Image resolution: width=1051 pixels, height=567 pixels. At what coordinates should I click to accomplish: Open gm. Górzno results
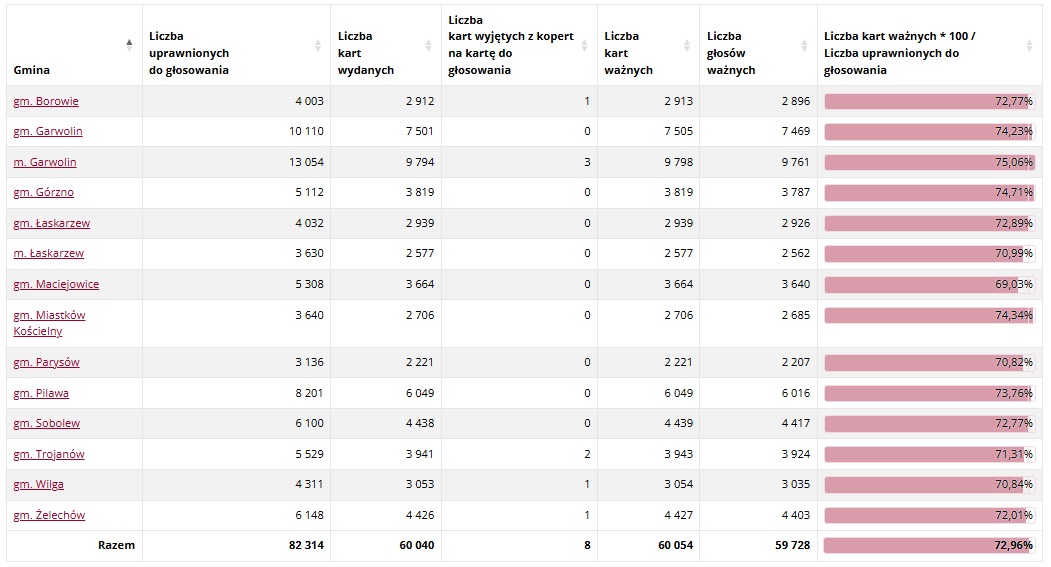coord(44,193)
